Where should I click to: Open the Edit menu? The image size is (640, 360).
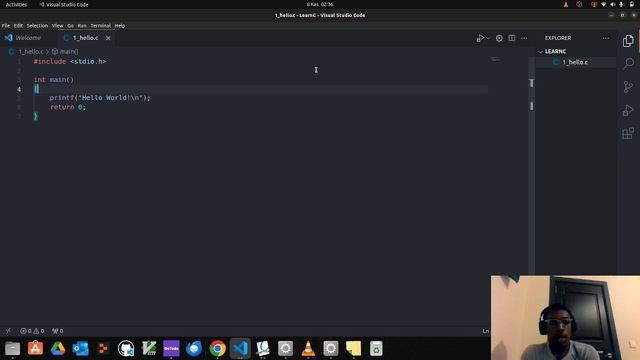[x=18, y=25]
